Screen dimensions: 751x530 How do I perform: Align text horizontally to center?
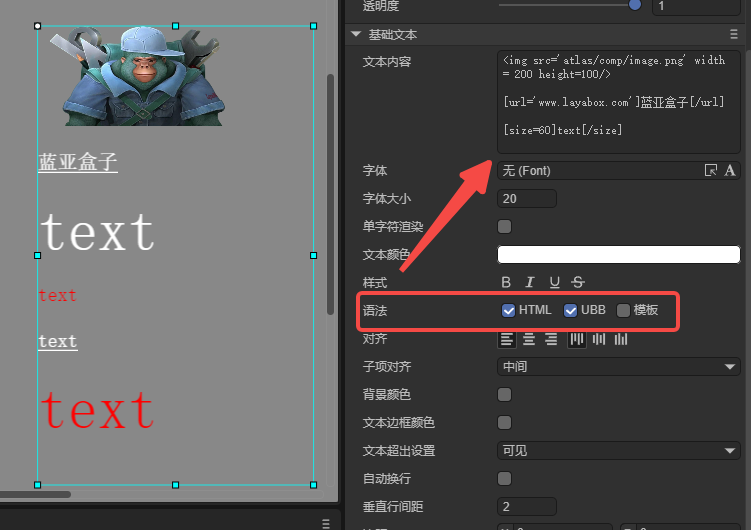(x=529, y=339)
